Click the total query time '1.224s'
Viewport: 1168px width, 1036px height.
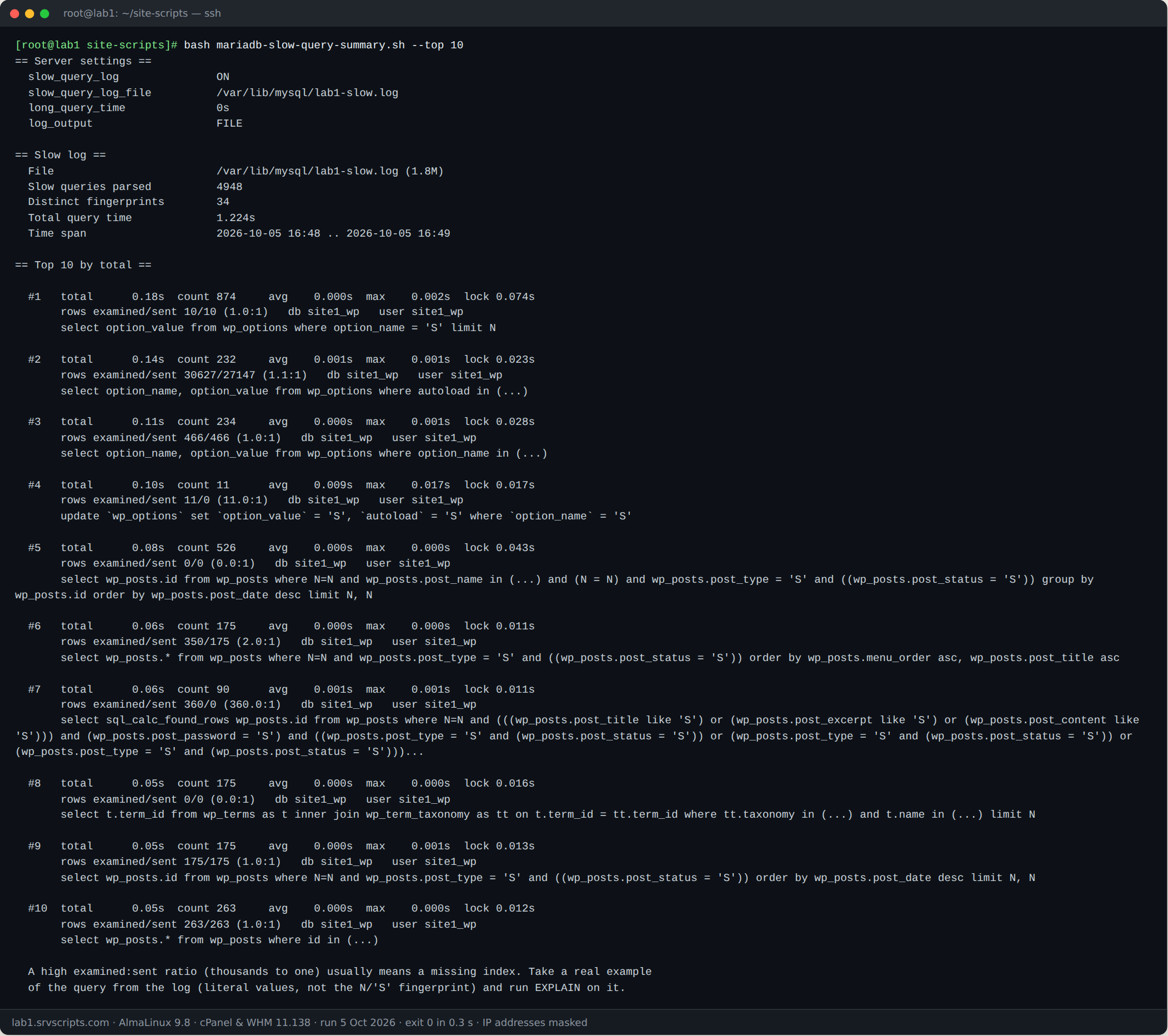click(235, 218)
